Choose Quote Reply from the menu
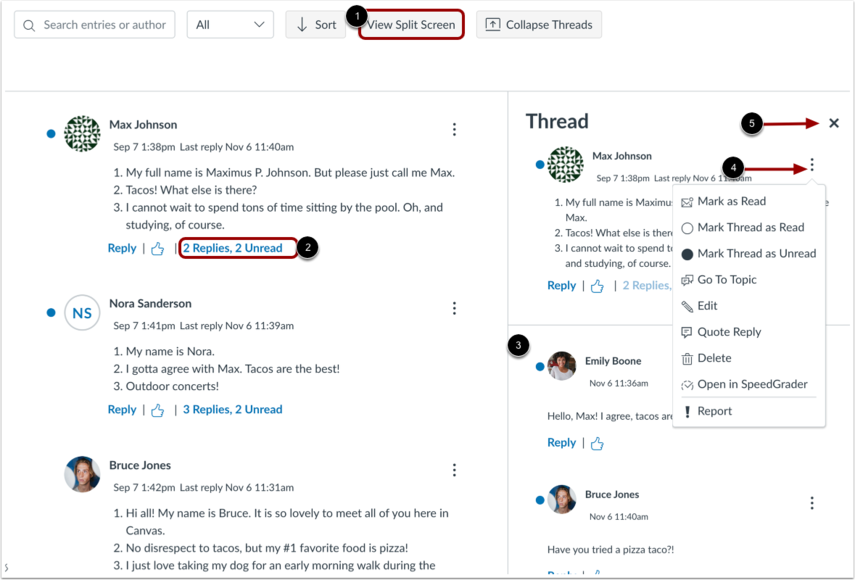 coord(728,332)
